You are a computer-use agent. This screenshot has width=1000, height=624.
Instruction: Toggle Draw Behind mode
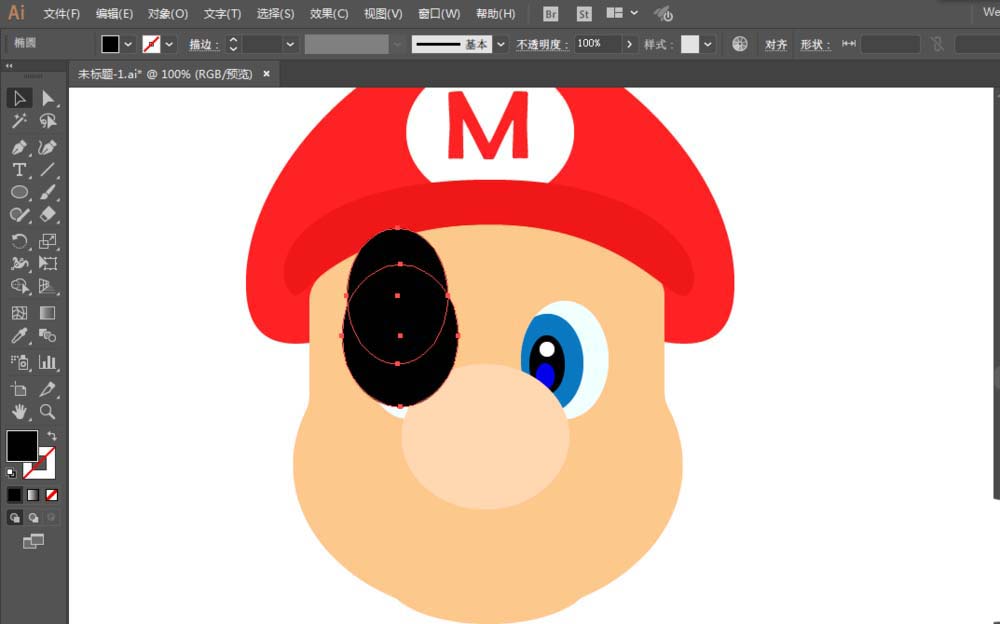33,517
